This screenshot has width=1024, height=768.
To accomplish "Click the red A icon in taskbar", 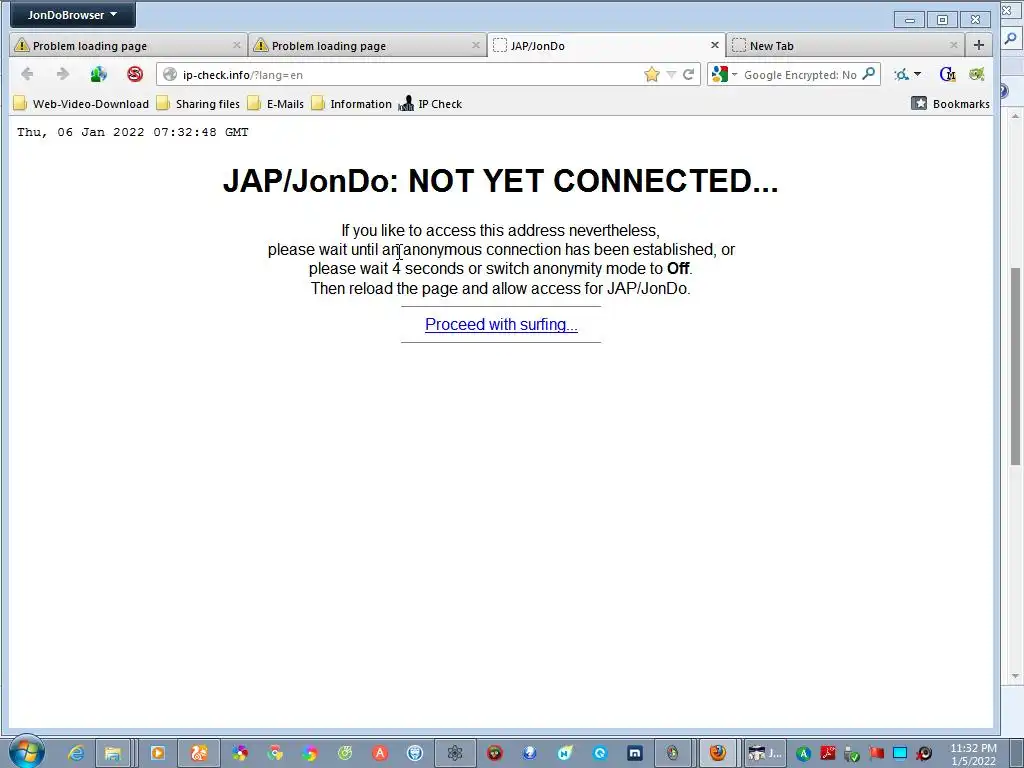I will pyautogui.click(x=379, y=753).
